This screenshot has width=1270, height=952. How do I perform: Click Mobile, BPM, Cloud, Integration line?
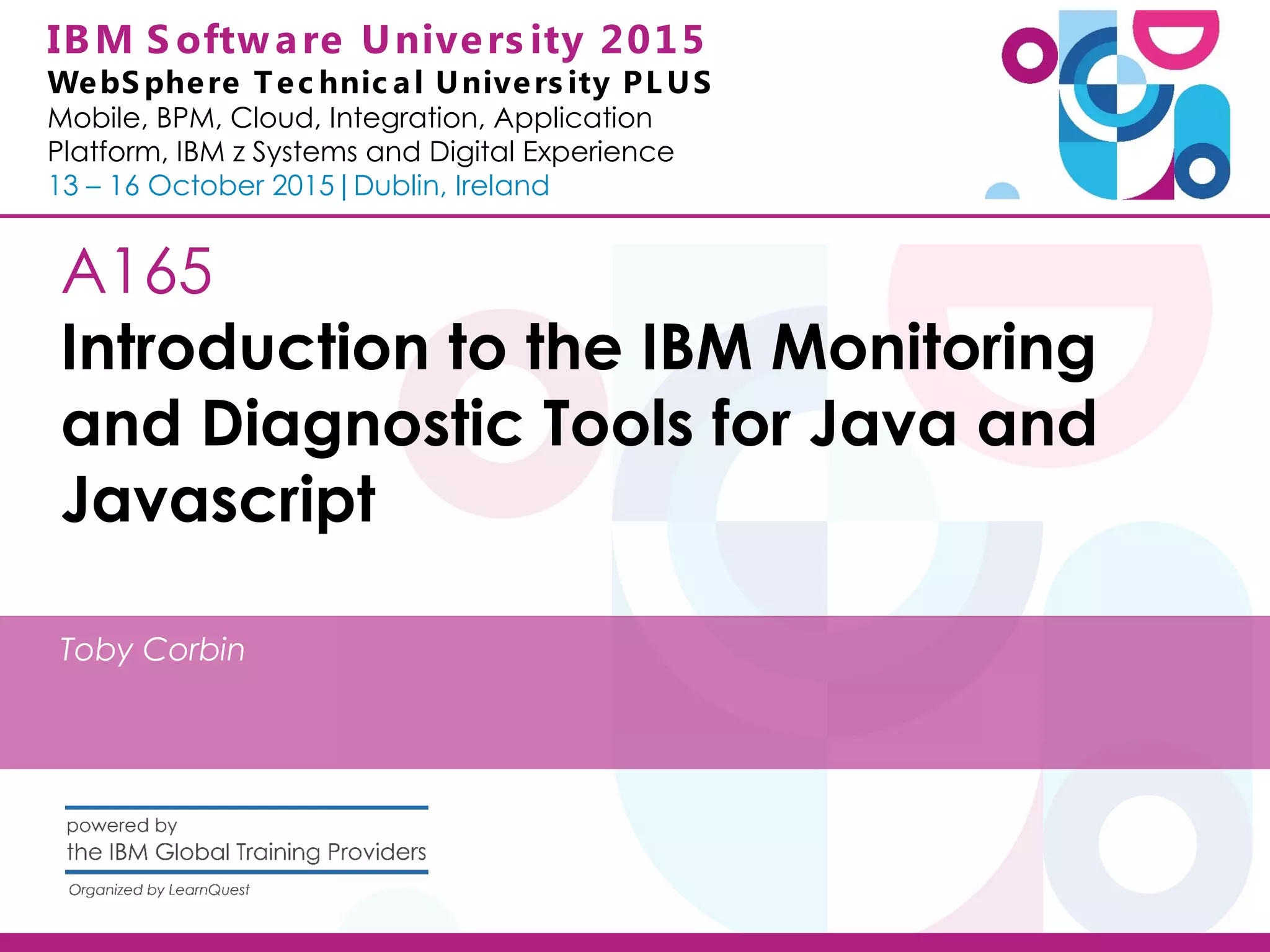(x=350, y=118)
